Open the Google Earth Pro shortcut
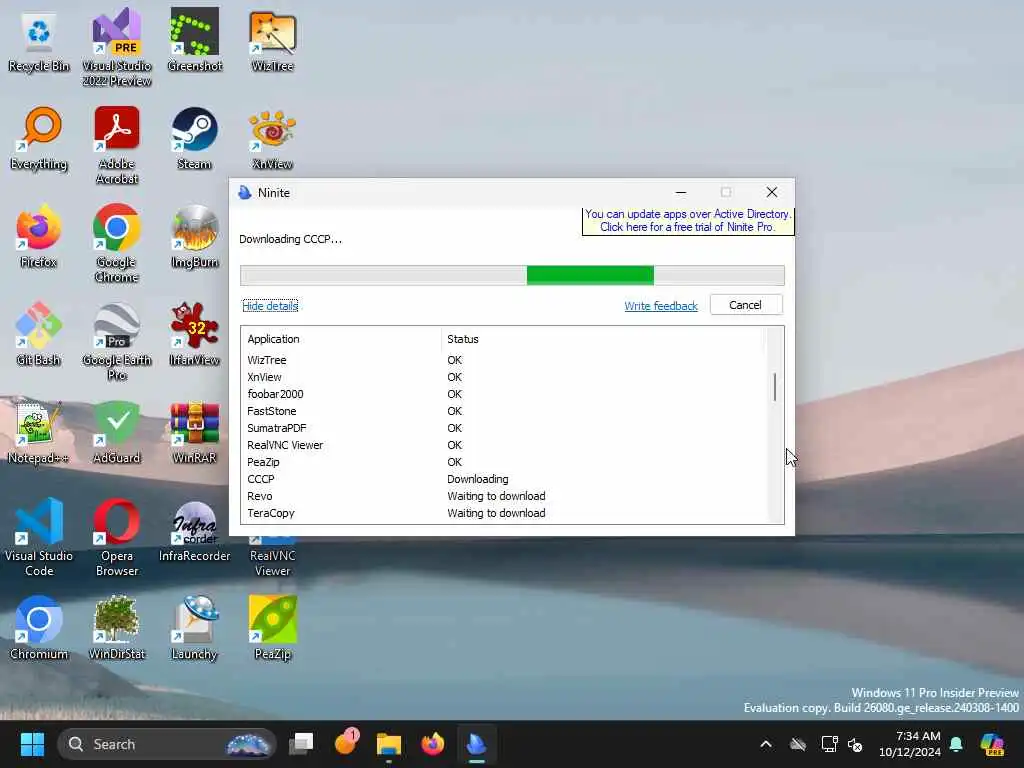Screen dimensions: 1024x768 [x=117, y=341]
